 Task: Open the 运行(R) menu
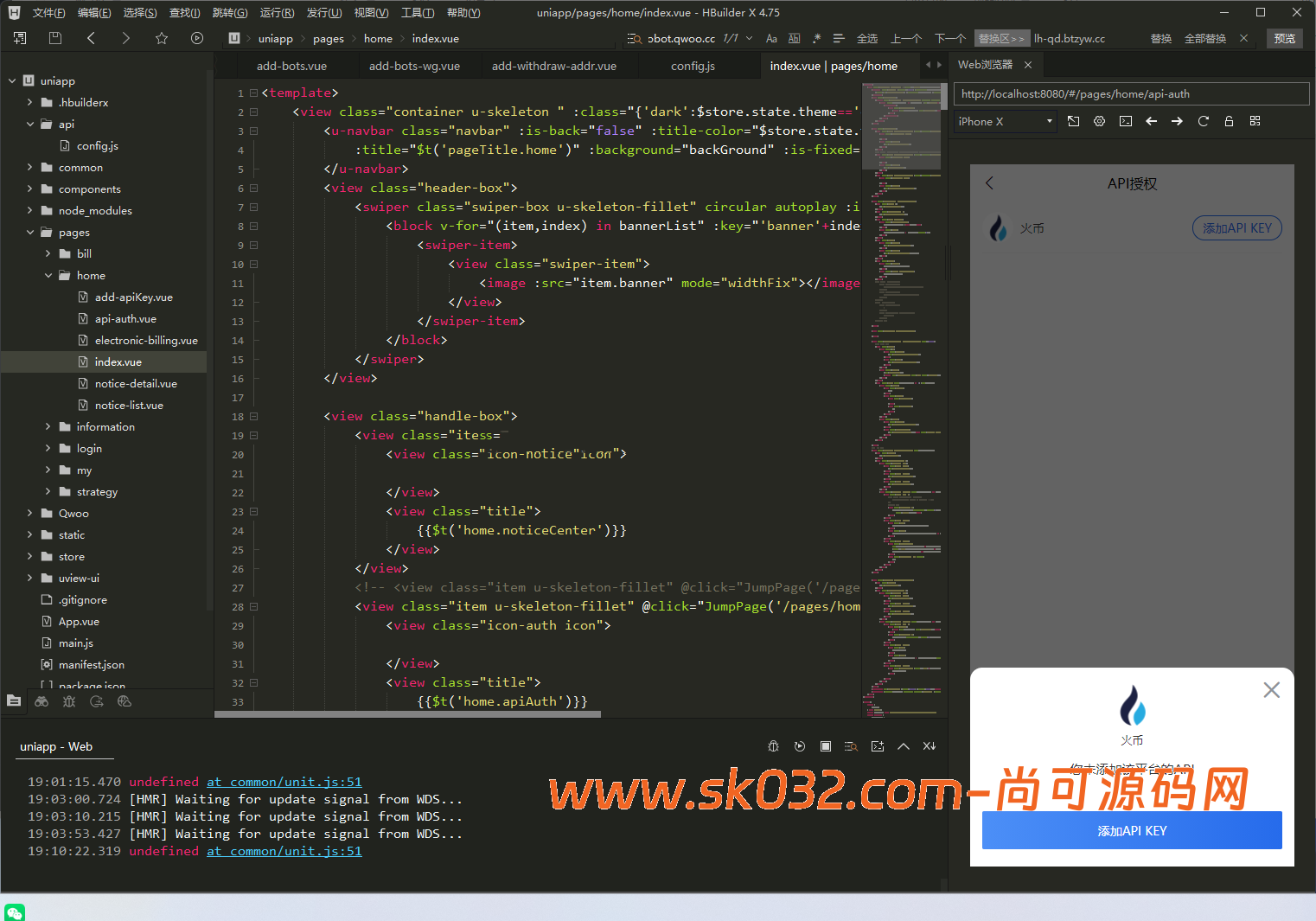click(x=277, y=13)
